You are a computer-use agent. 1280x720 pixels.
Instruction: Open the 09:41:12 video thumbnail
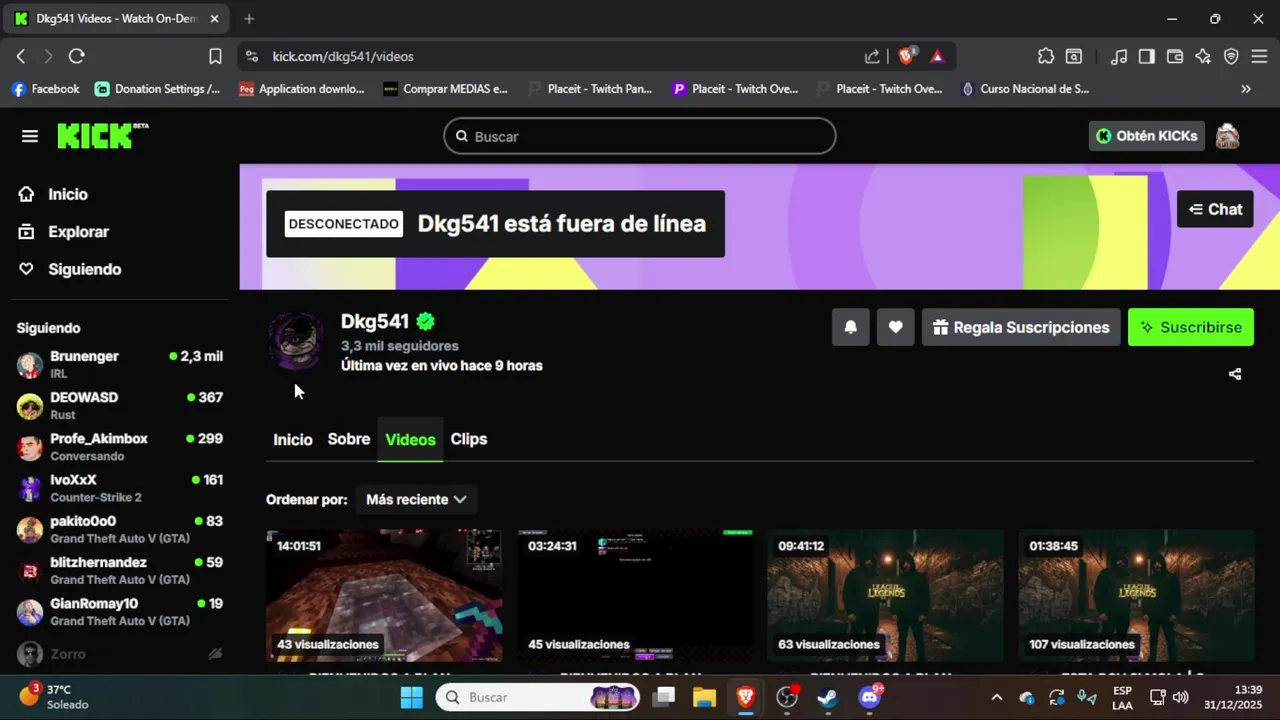click(886, 596)
